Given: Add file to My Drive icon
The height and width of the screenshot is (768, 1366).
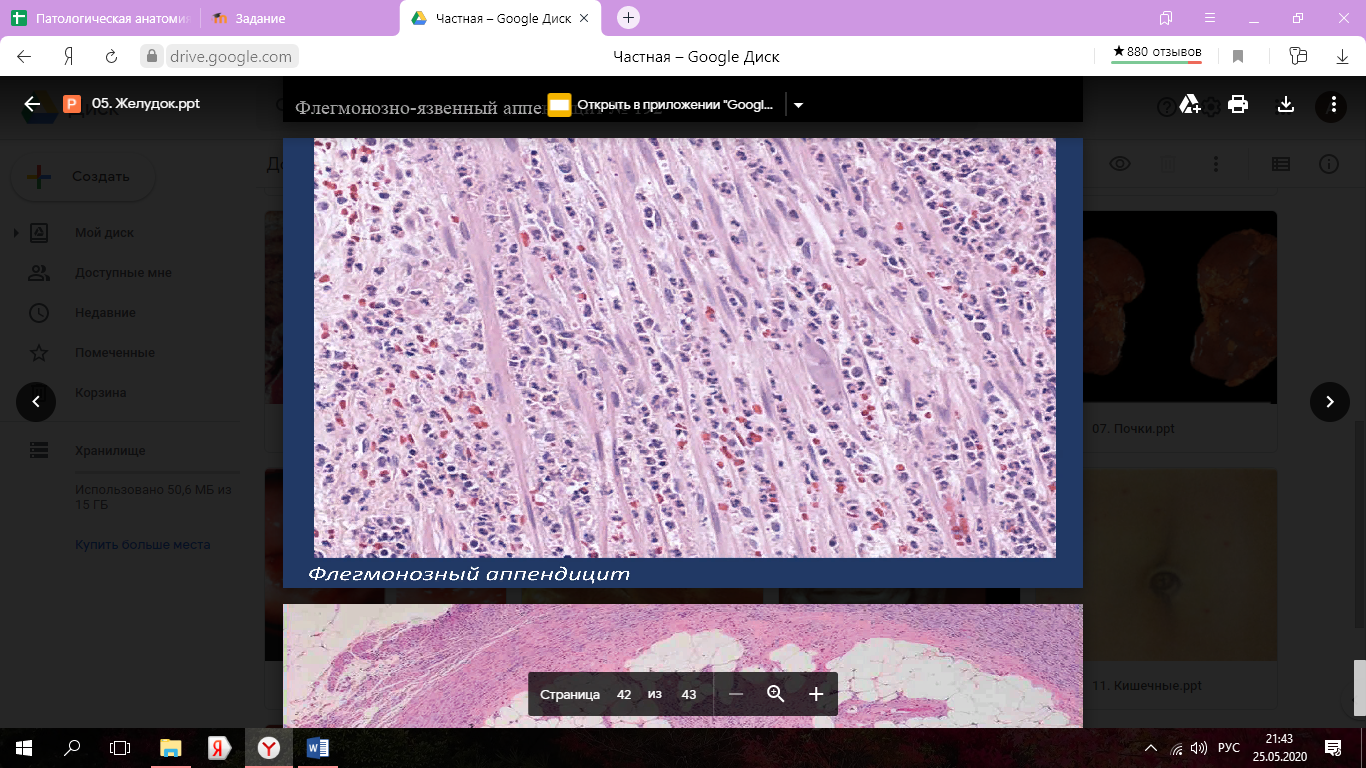Looking at the screenshot, I should click(1190, 104).
